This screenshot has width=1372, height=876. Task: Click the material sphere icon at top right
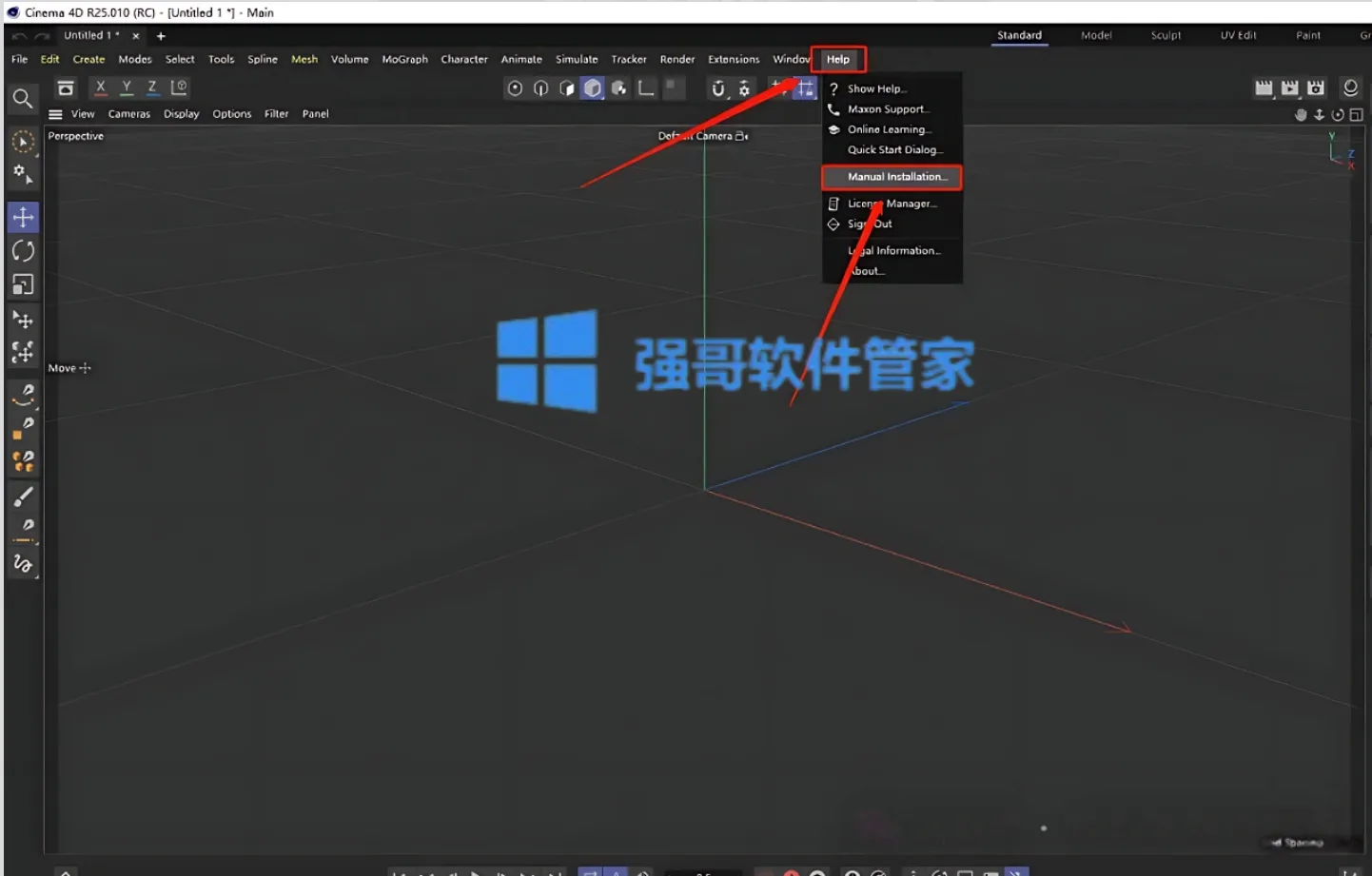1350,88
